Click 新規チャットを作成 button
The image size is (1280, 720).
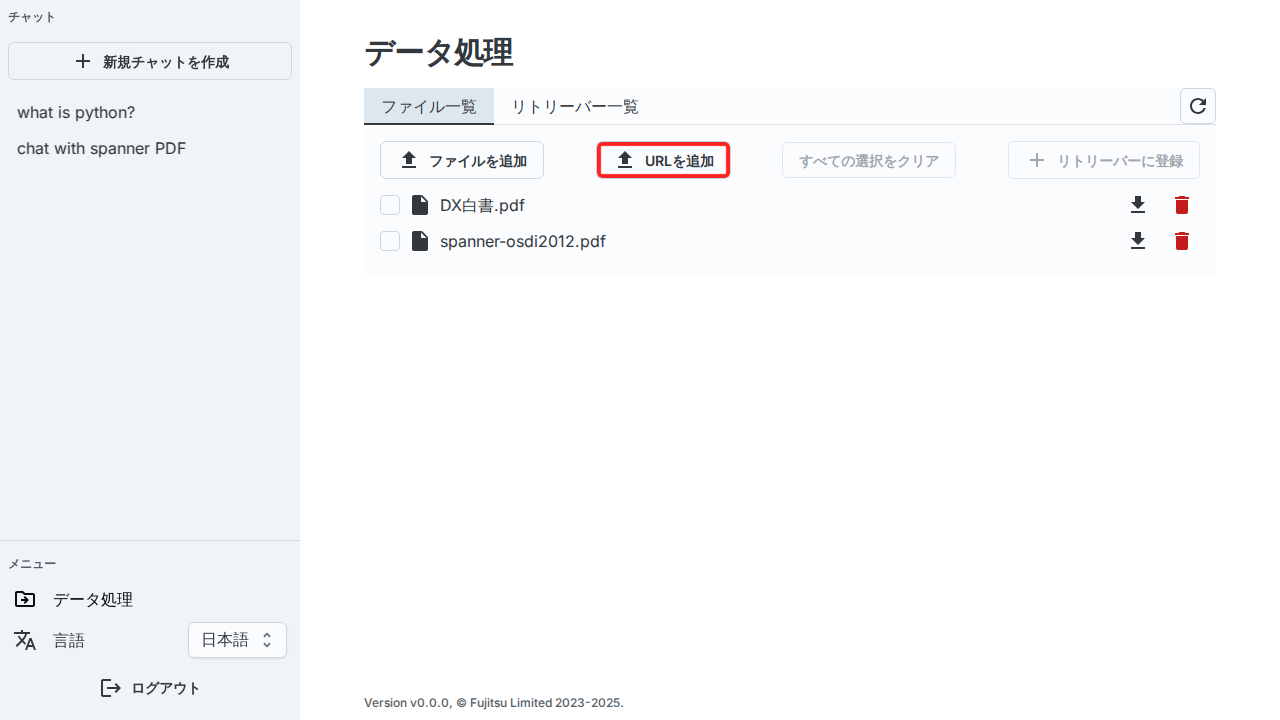coord(150,61)
